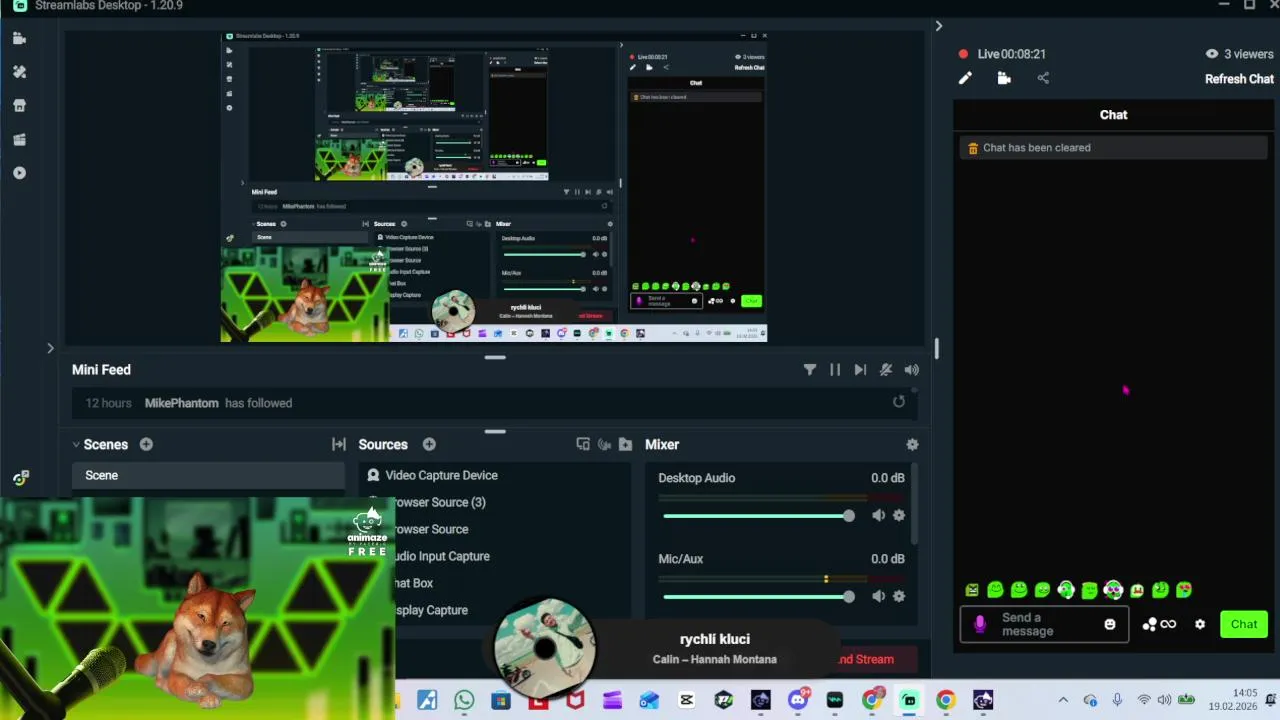Open the pop-out recent events icon beside the pencil

click(1004, 78)
